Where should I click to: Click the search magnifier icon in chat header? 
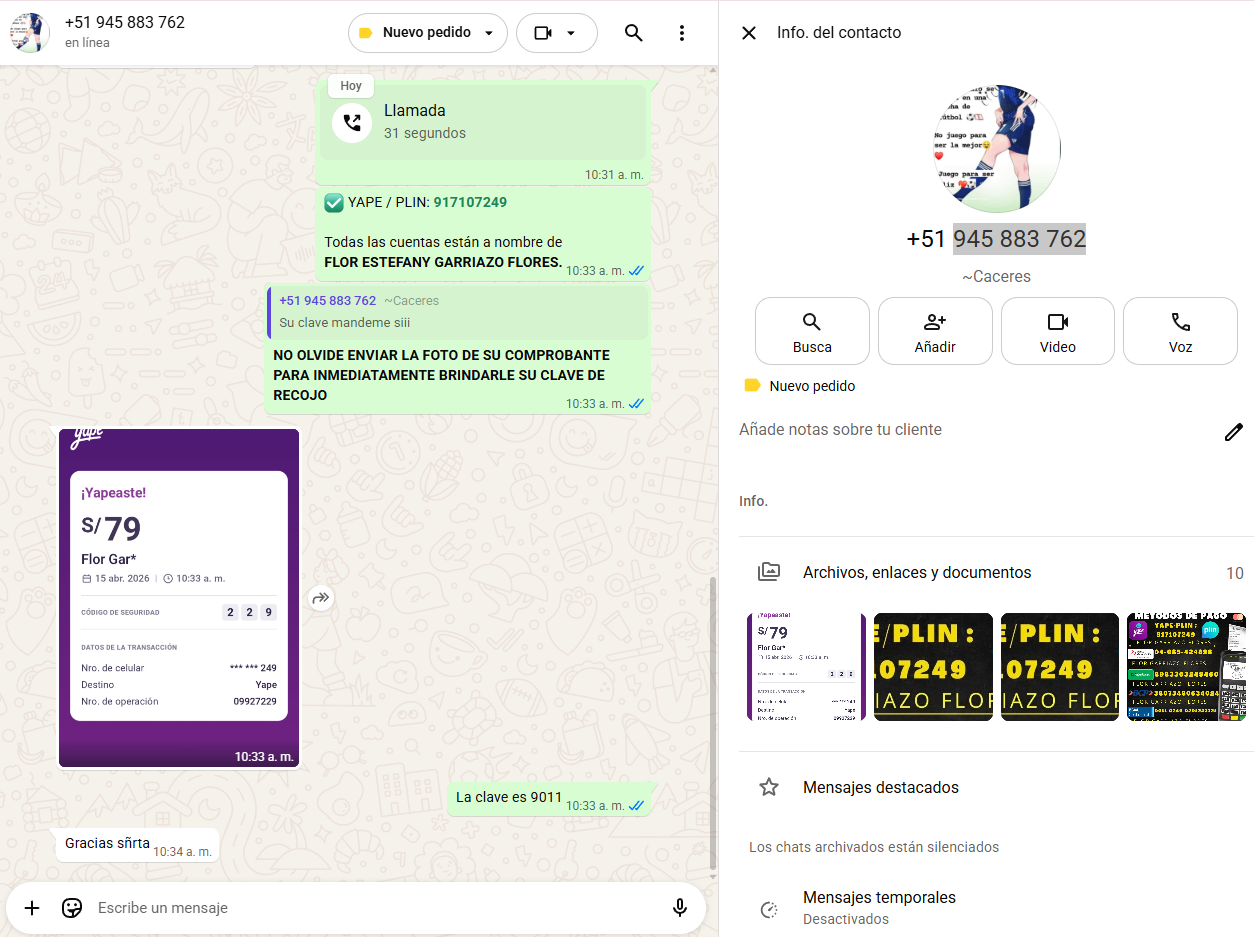(633, 33)
